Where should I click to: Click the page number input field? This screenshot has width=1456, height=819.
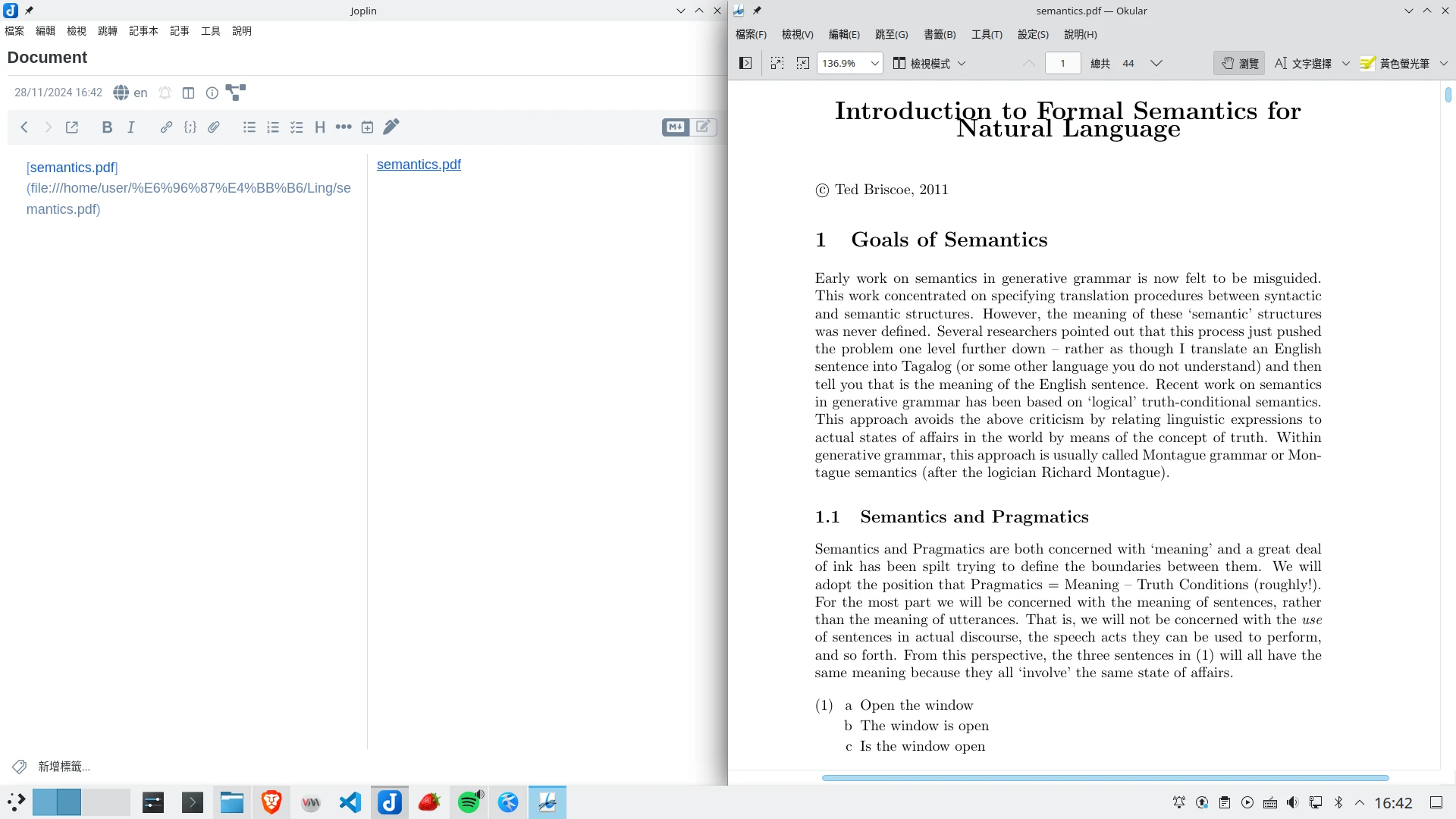tap(1062, 64)
